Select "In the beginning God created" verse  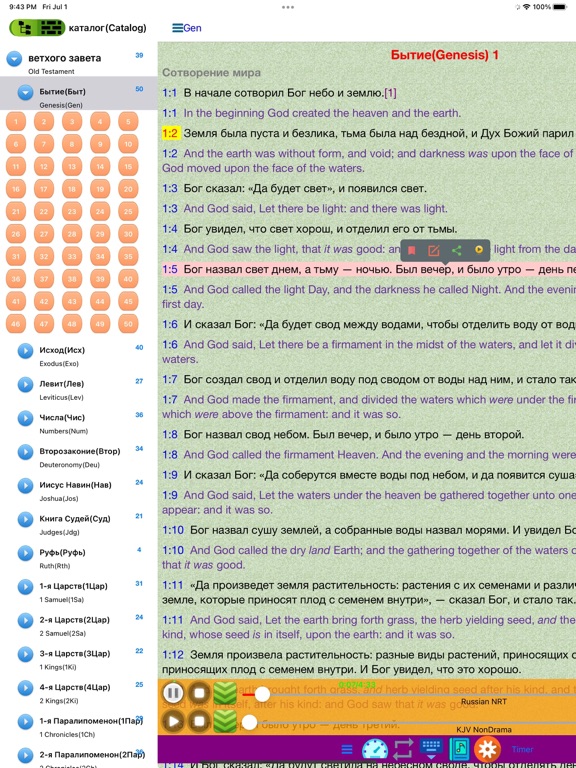(x=312, y=113)
